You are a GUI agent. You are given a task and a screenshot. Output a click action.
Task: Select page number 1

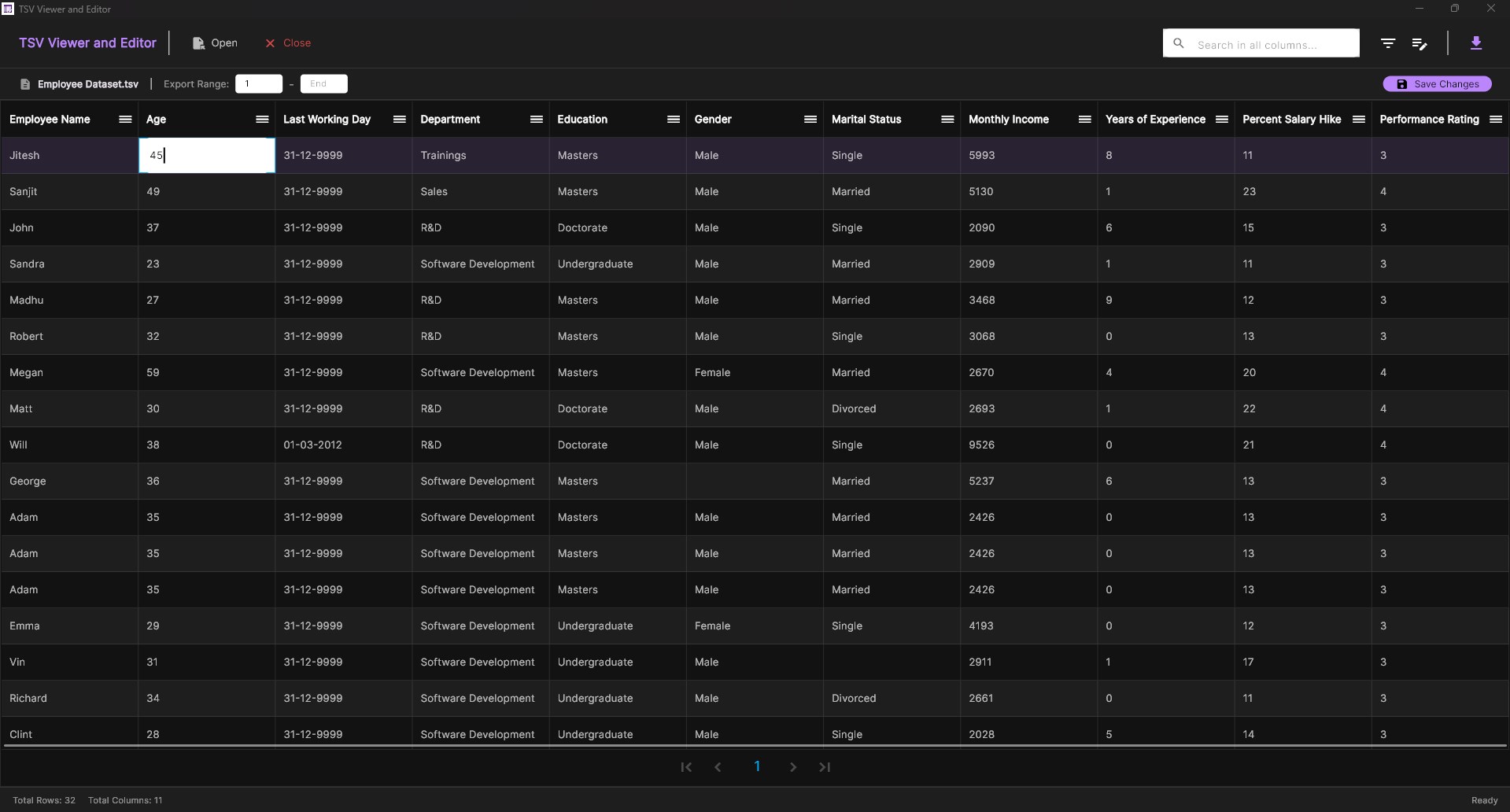757,766
